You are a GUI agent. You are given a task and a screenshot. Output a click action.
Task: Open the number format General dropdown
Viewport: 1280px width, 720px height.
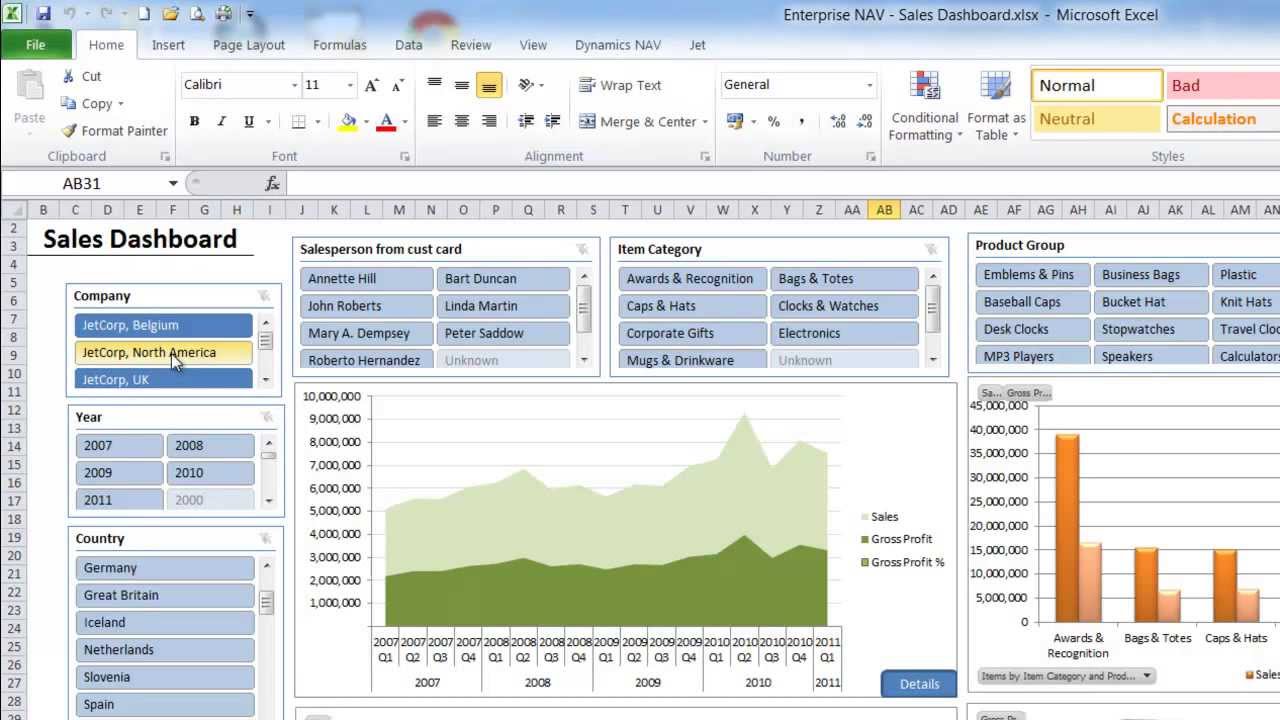click(869, 85)
